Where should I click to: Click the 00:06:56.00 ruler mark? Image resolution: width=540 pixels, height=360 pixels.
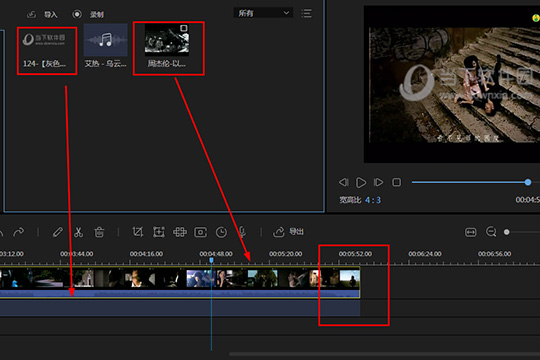tap(494, 254)
